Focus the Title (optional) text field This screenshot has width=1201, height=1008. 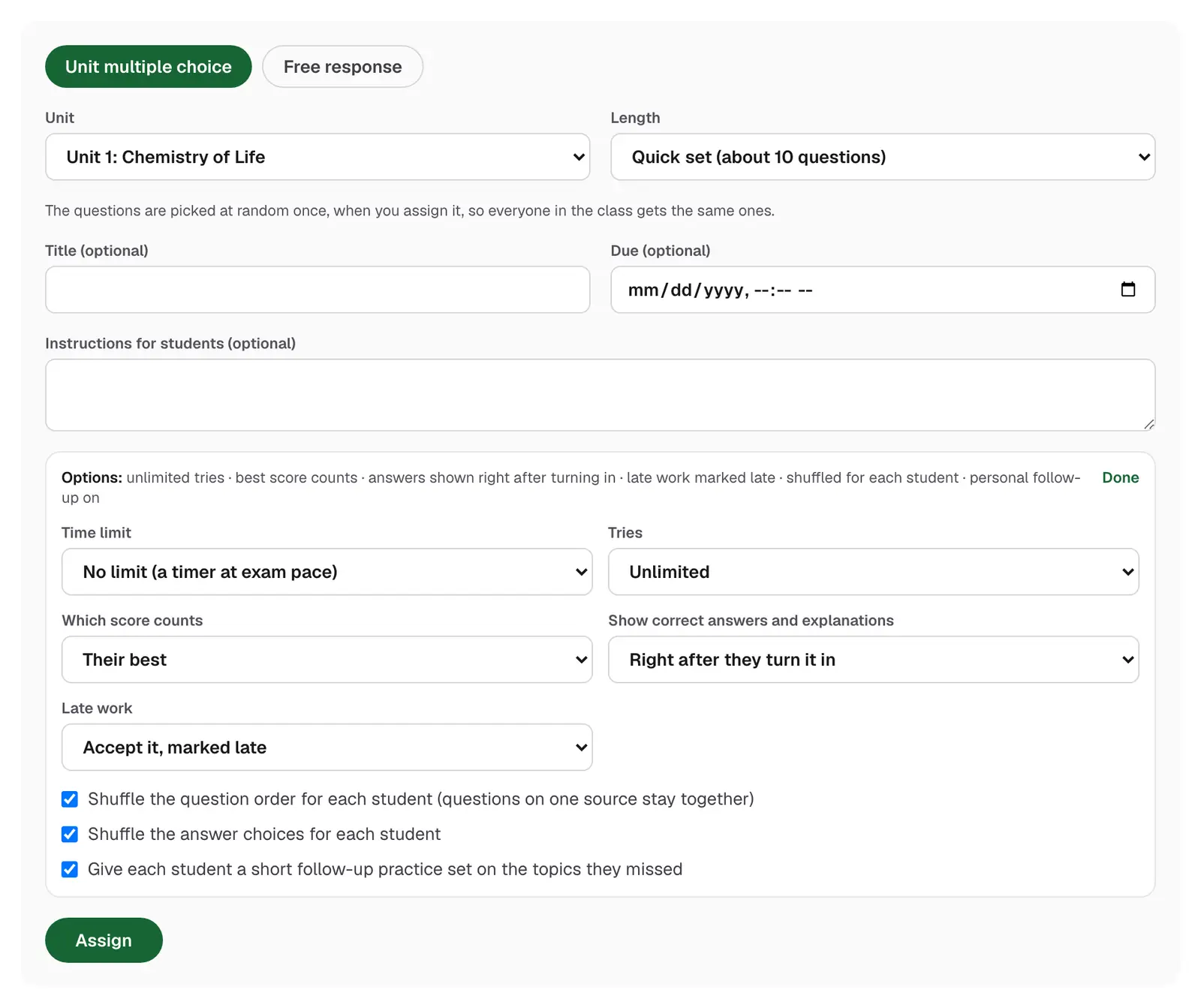[x=318, y=290]
